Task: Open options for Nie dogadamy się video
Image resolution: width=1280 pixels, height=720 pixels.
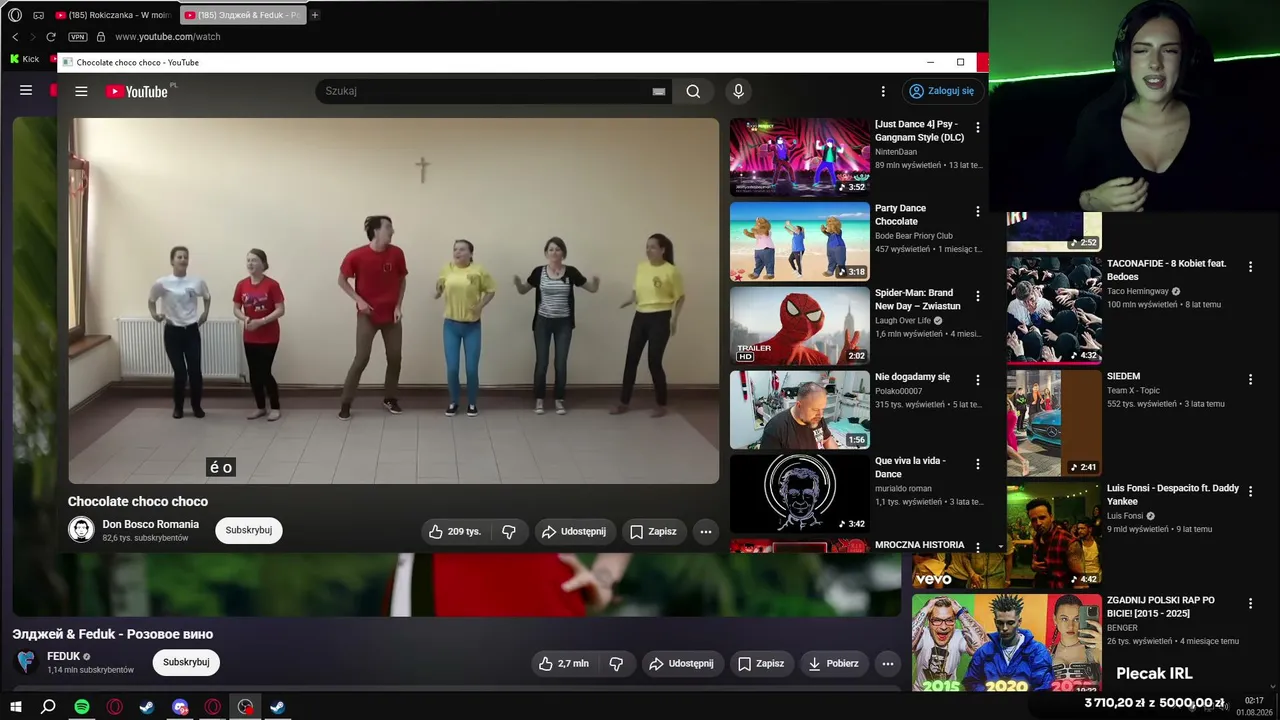Action: [977, 380]
